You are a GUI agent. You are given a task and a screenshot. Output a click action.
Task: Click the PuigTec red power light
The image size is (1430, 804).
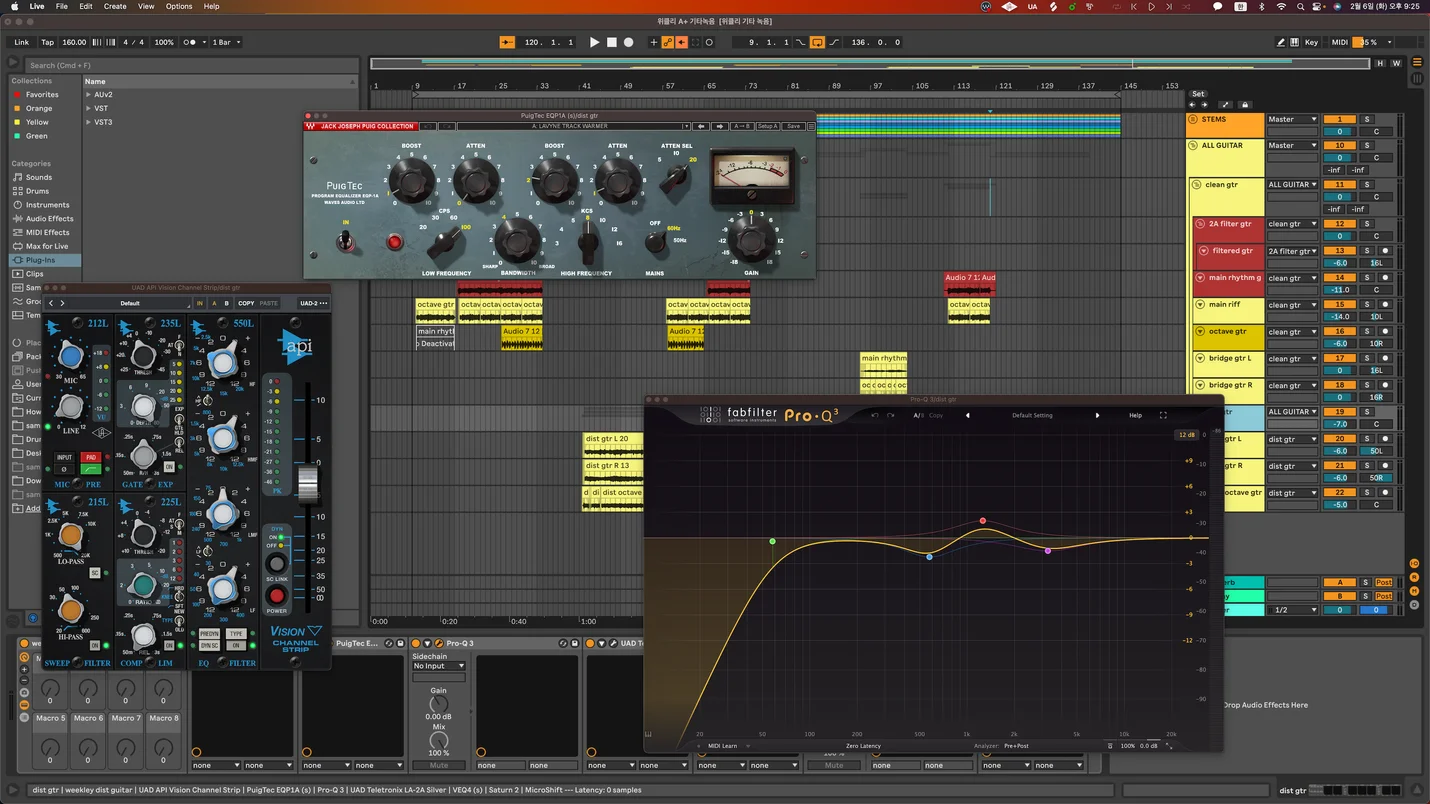tap(394, 241)
